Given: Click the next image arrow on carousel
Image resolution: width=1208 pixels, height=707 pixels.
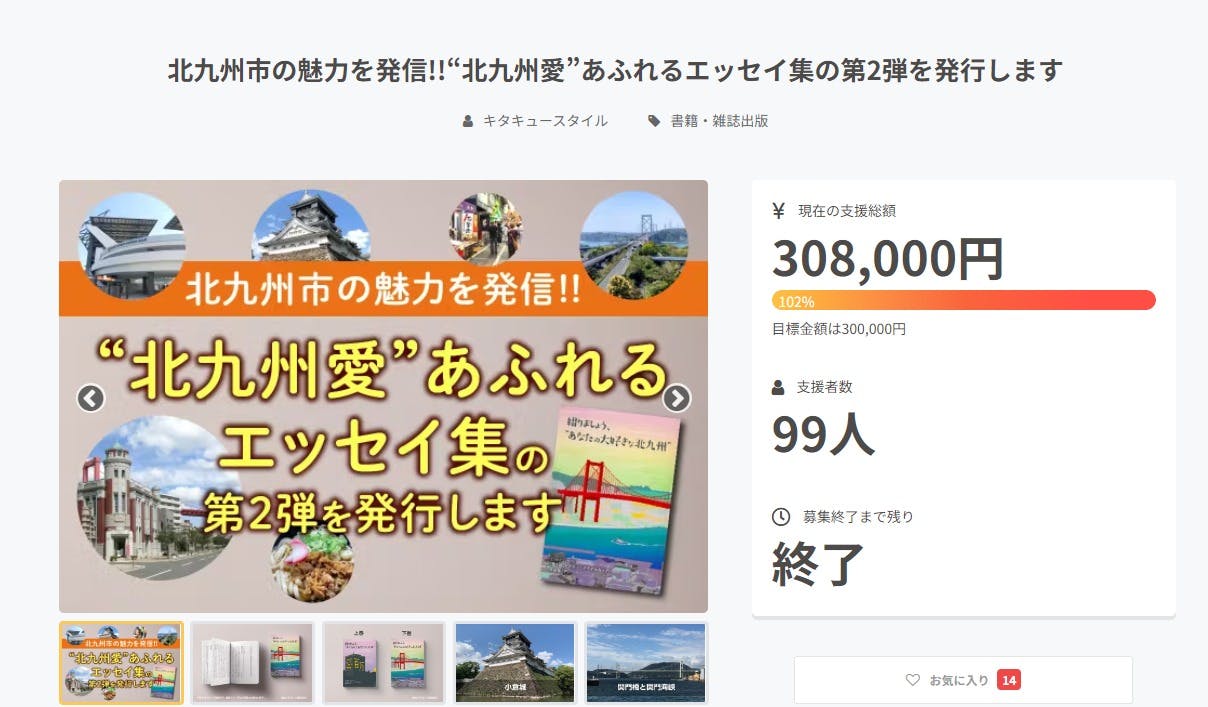Looking at the screenshot, I should [x=676, y=398].
